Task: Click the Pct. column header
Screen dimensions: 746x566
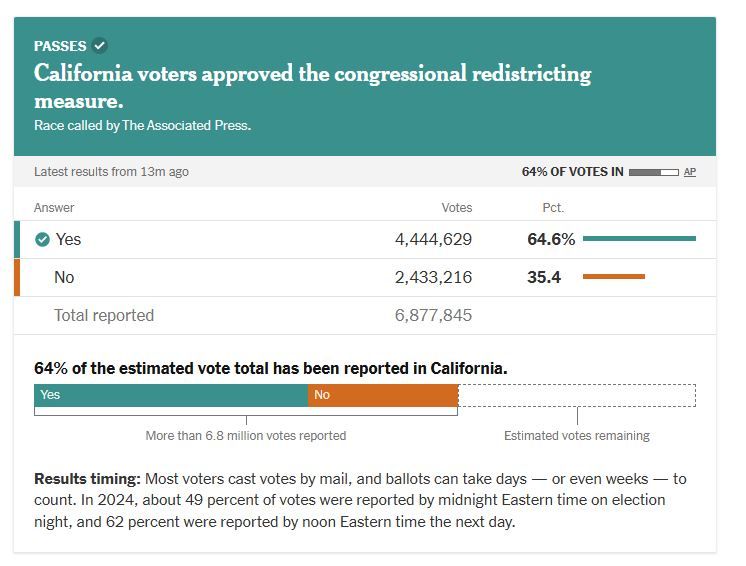Action: click(553, 208)
